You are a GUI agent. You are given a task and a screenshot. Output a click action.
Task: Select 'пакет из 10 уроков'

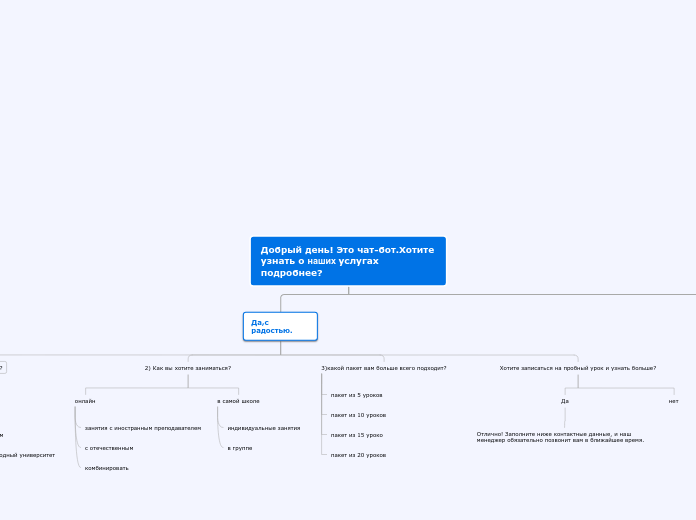[358, 415]
